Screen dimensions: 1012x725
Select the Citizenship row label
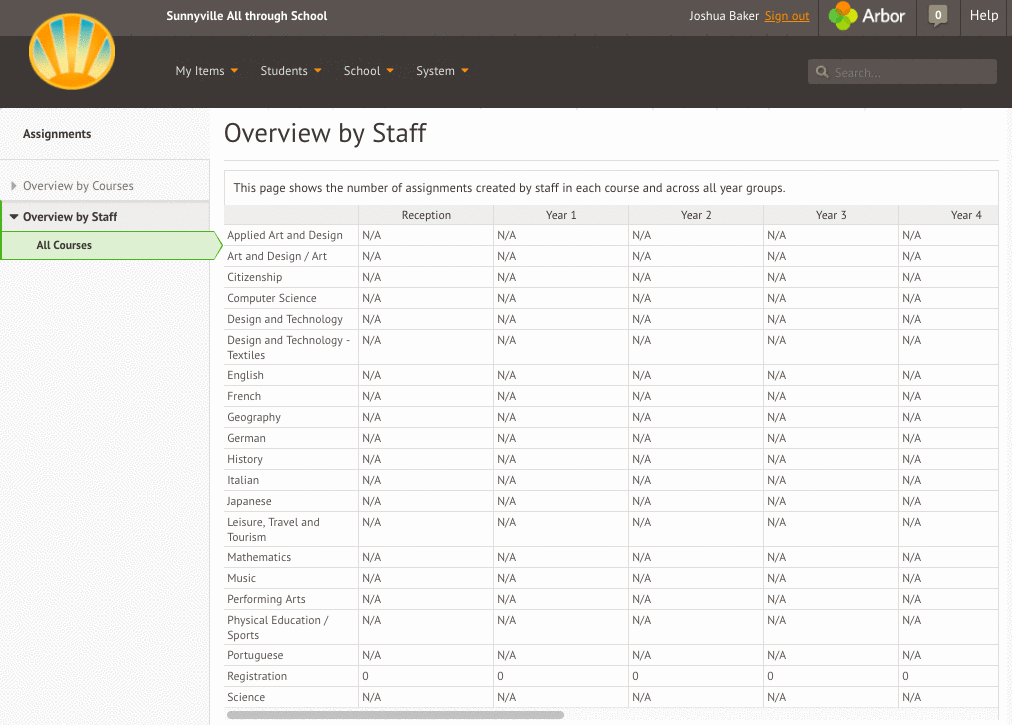[x=254, y=278]
